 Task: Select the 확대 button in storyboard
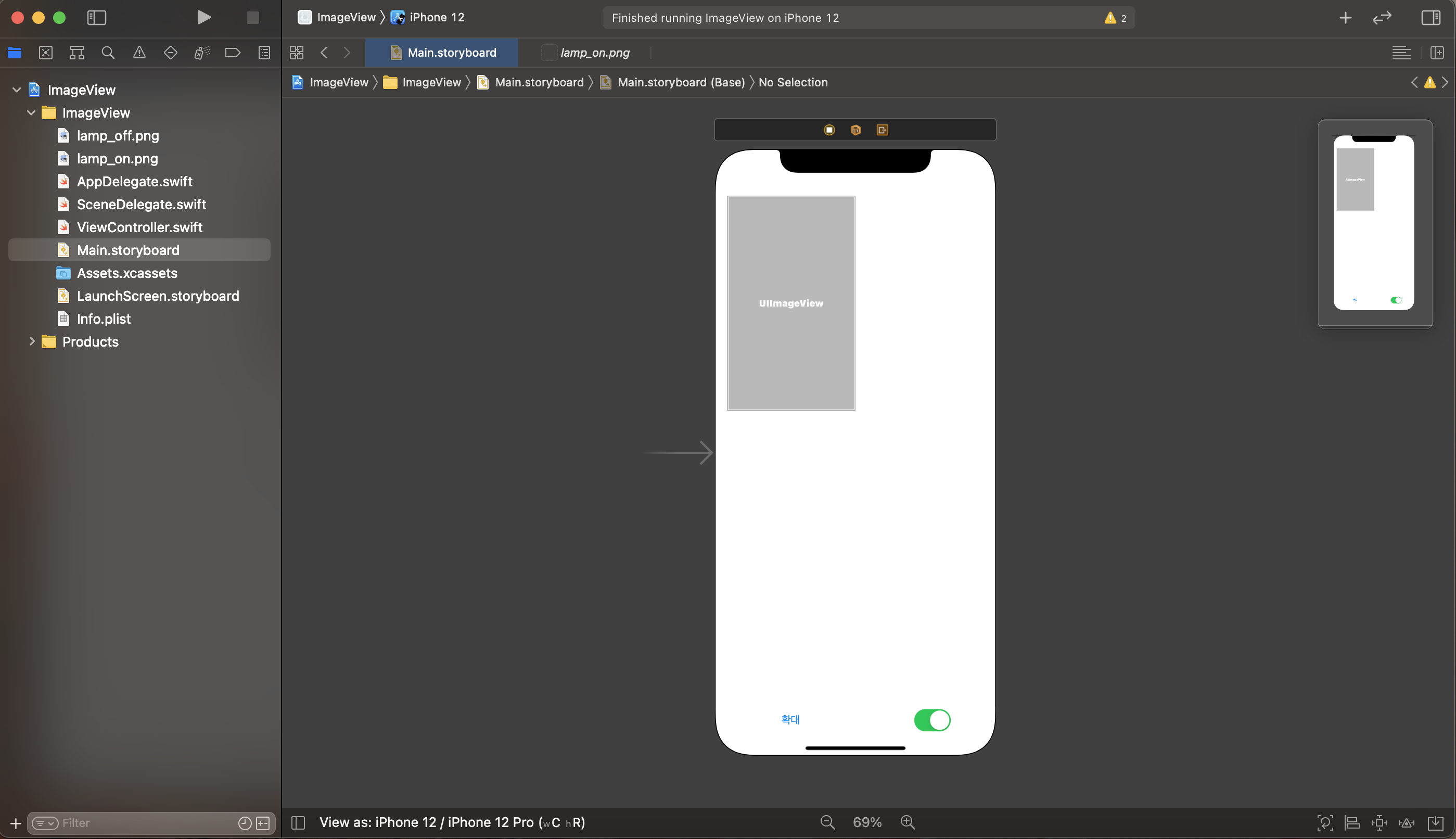[790, 720]
